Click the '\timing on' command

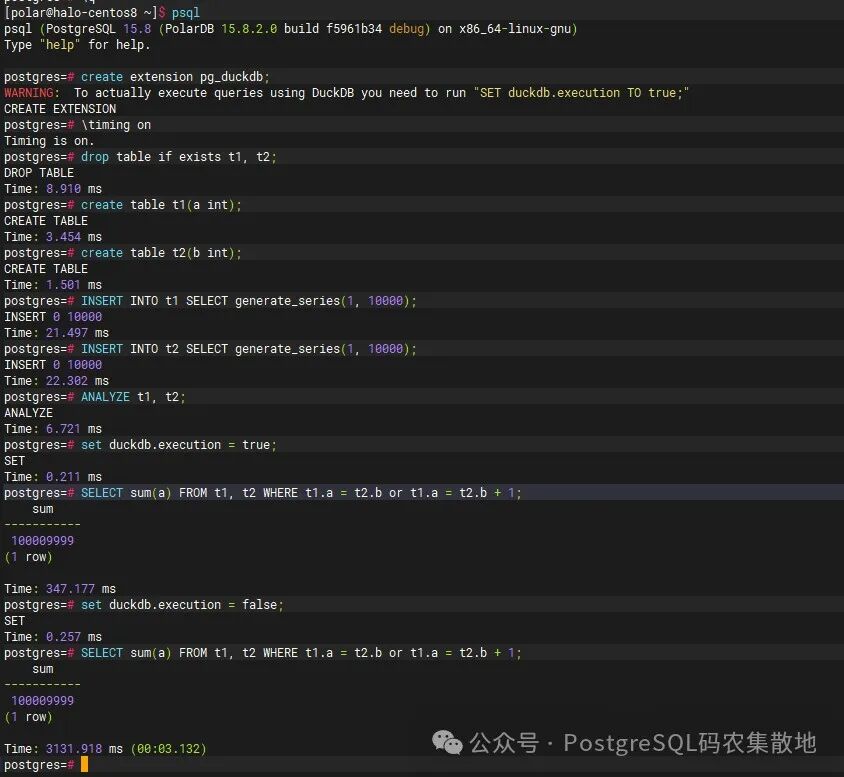point(116,125)
